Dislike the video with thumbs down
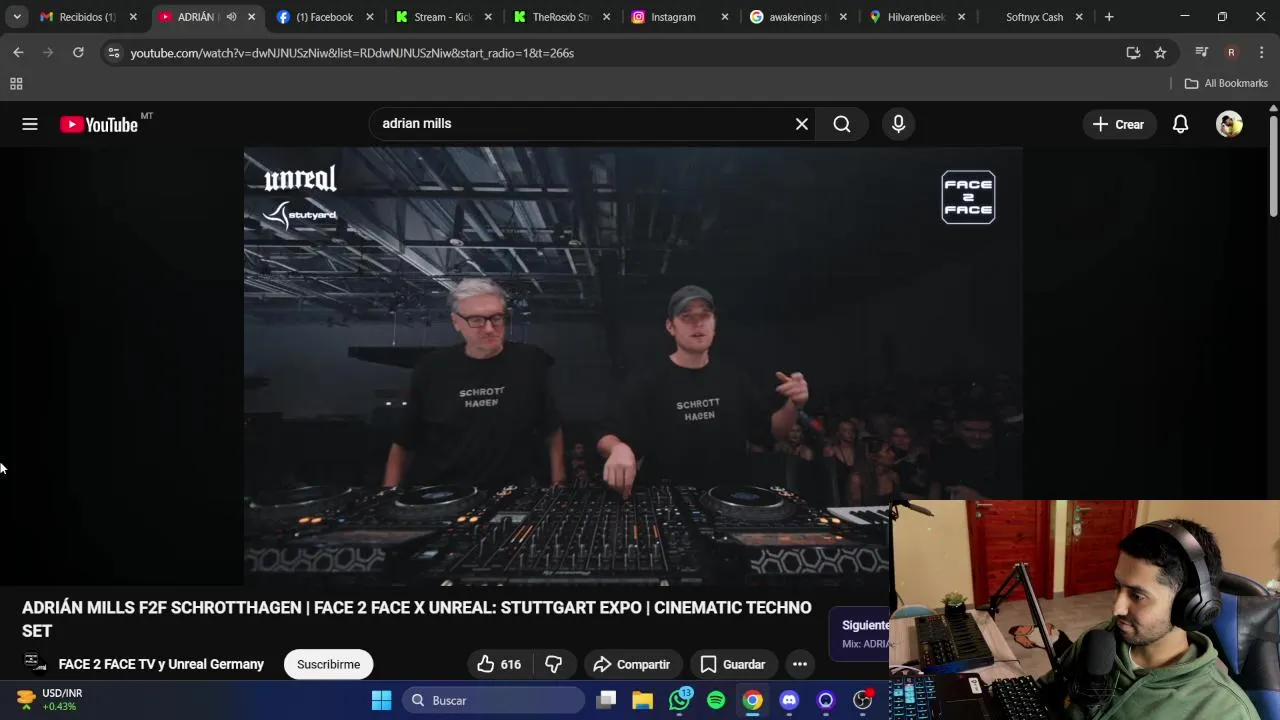This screenshot has width=1280, height=720. pyautogui.click(x=554, y=664)
